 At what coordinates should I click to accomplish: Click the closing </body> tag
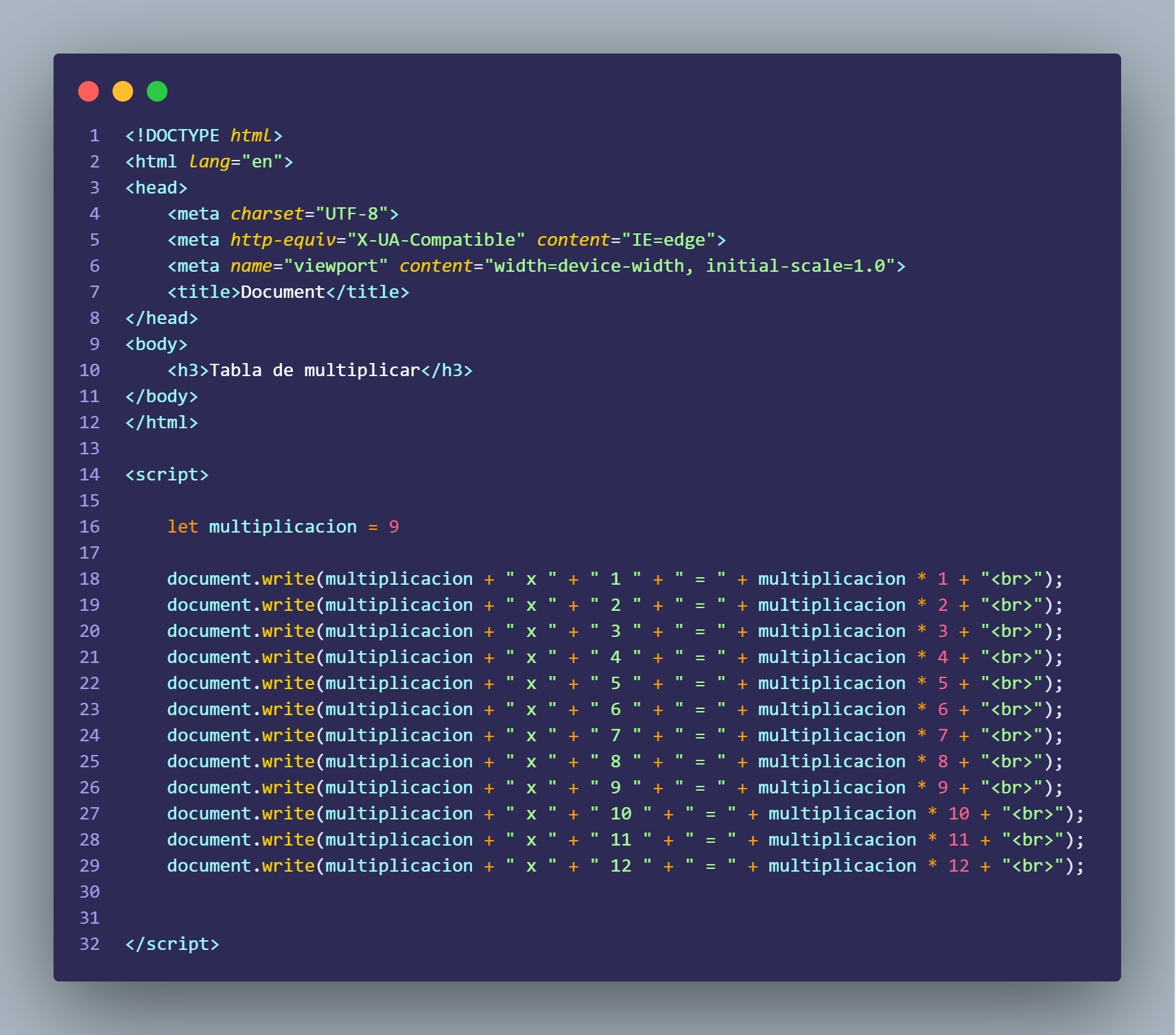point(162,396)
